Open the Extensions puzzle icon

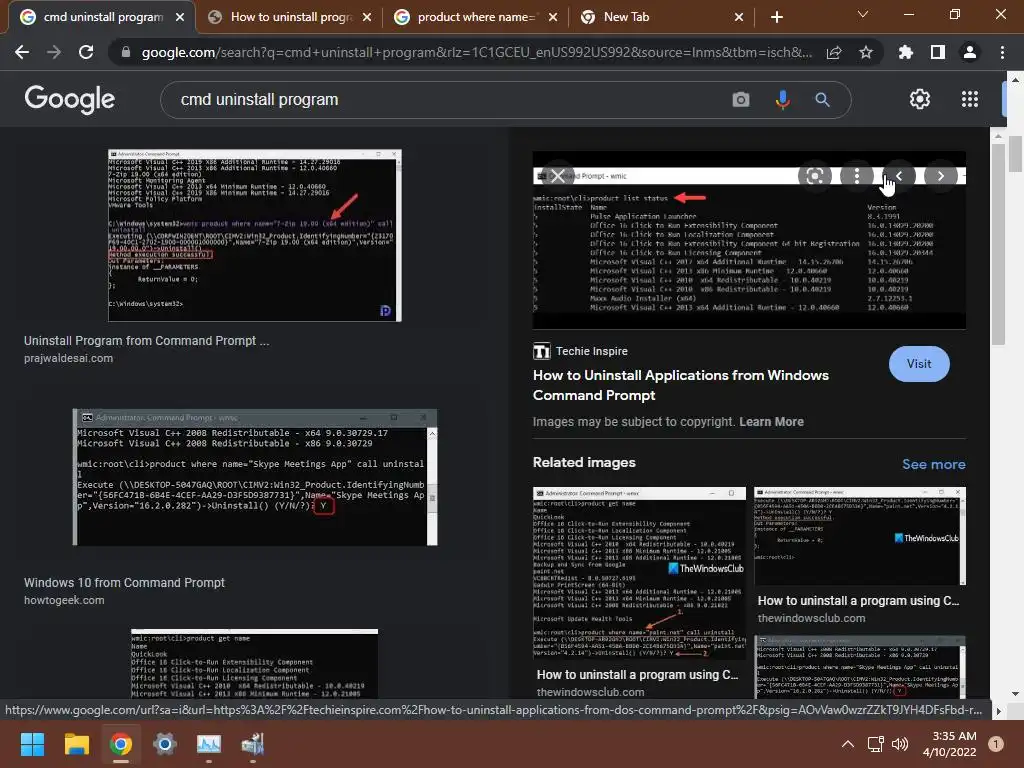(905, 52)
